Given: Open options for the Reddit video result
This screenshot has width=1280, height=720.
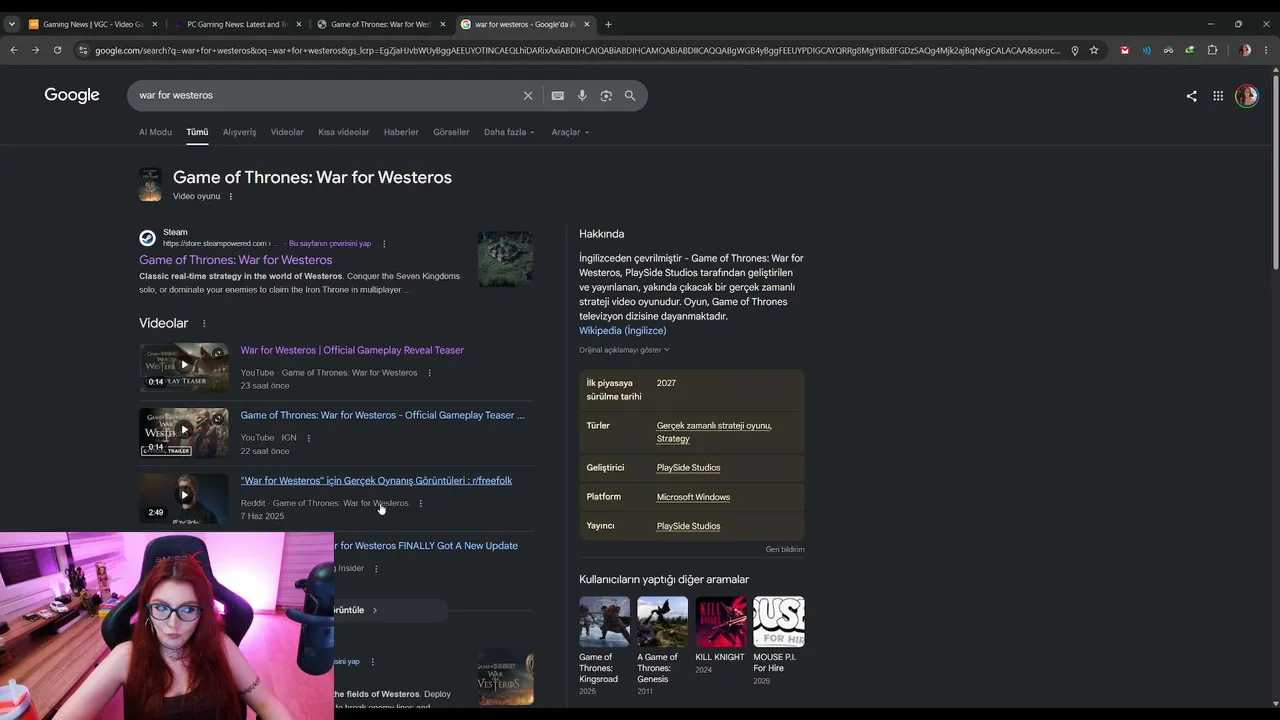Looking at the screenshot, I should 420,503.
